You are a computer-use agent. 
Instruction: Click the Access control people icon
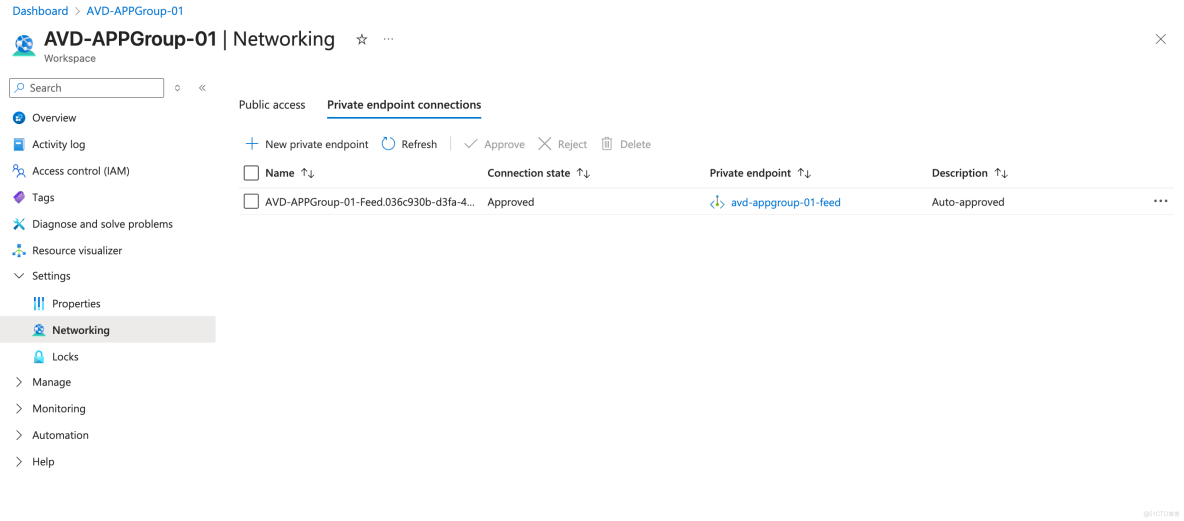[x=19, y=171]
